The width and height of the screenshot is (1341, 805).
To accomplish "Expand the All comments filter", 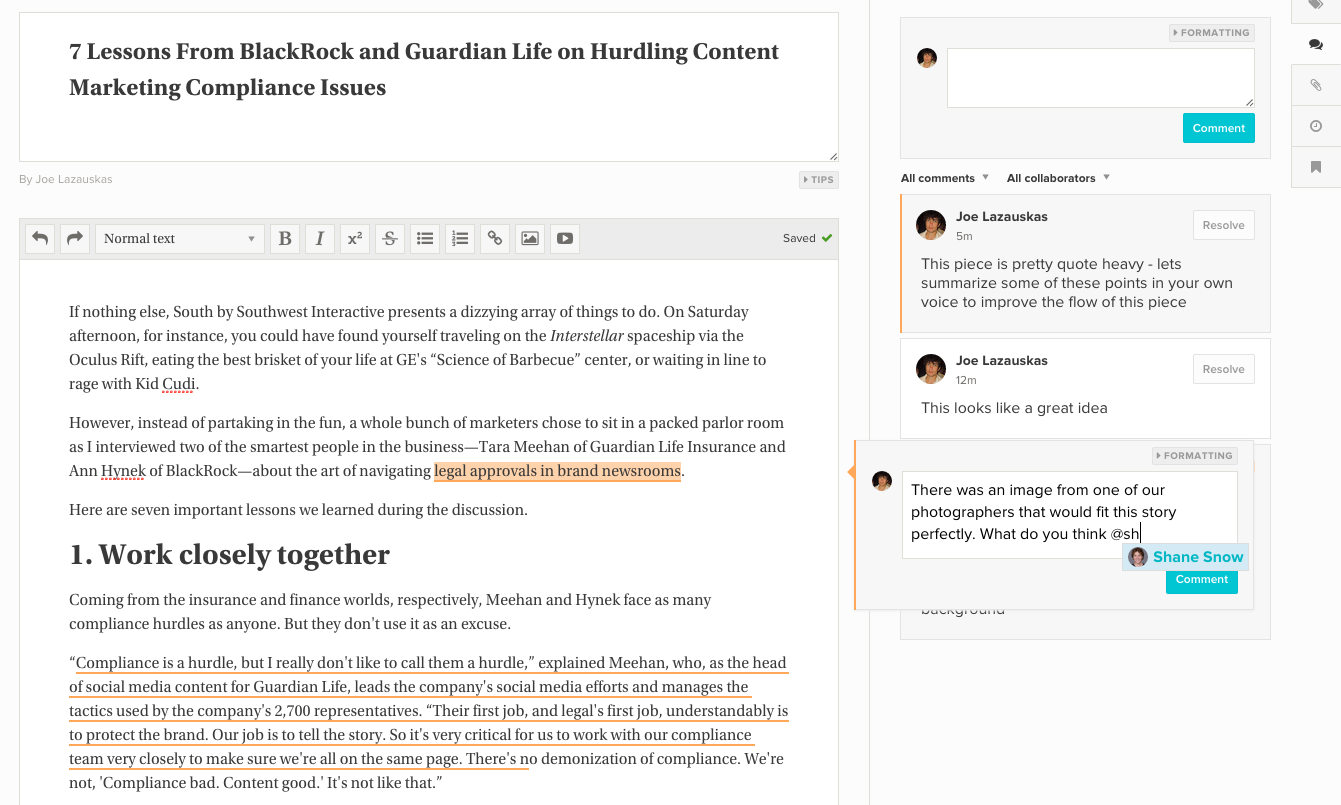I will pos(945,178).
